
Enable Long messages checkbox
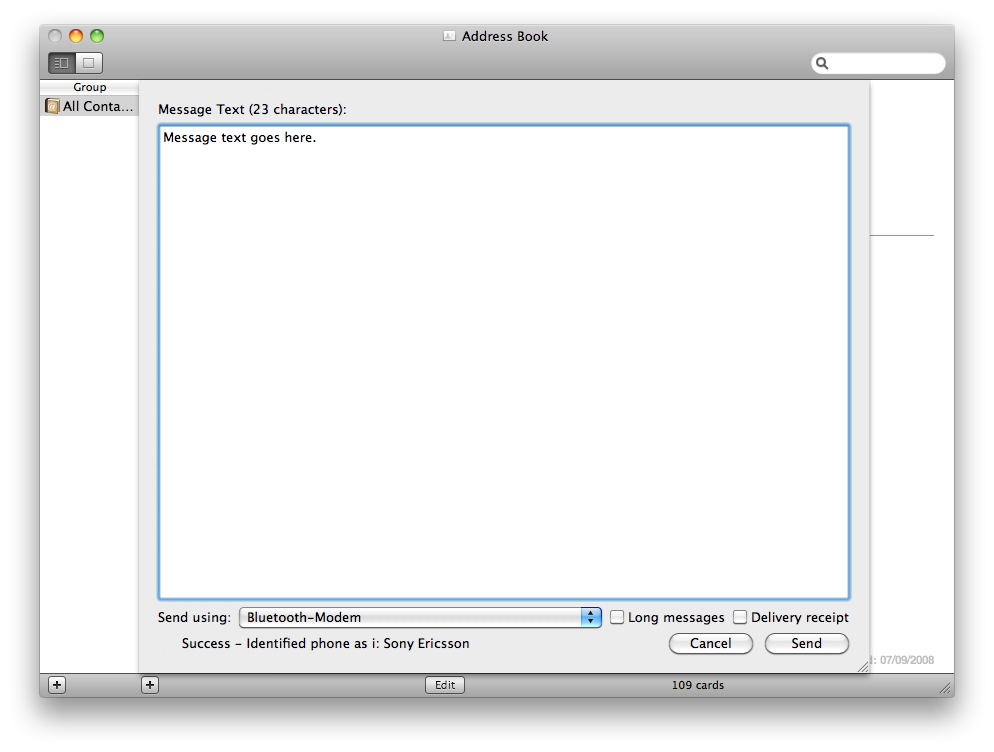617,617
